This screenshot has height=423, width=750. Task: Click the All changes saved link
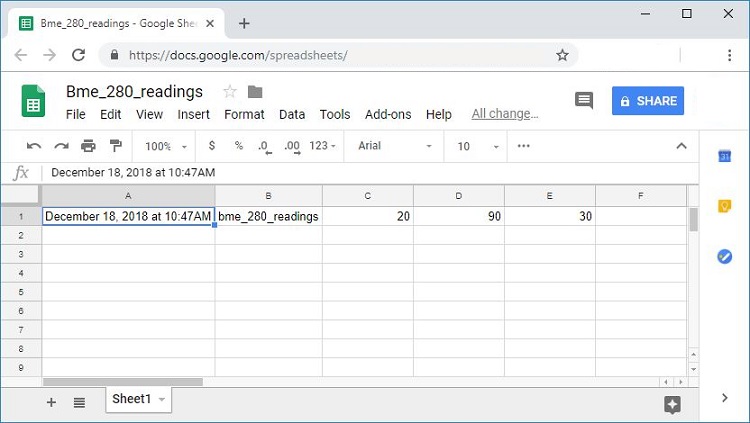coord(504,114)
